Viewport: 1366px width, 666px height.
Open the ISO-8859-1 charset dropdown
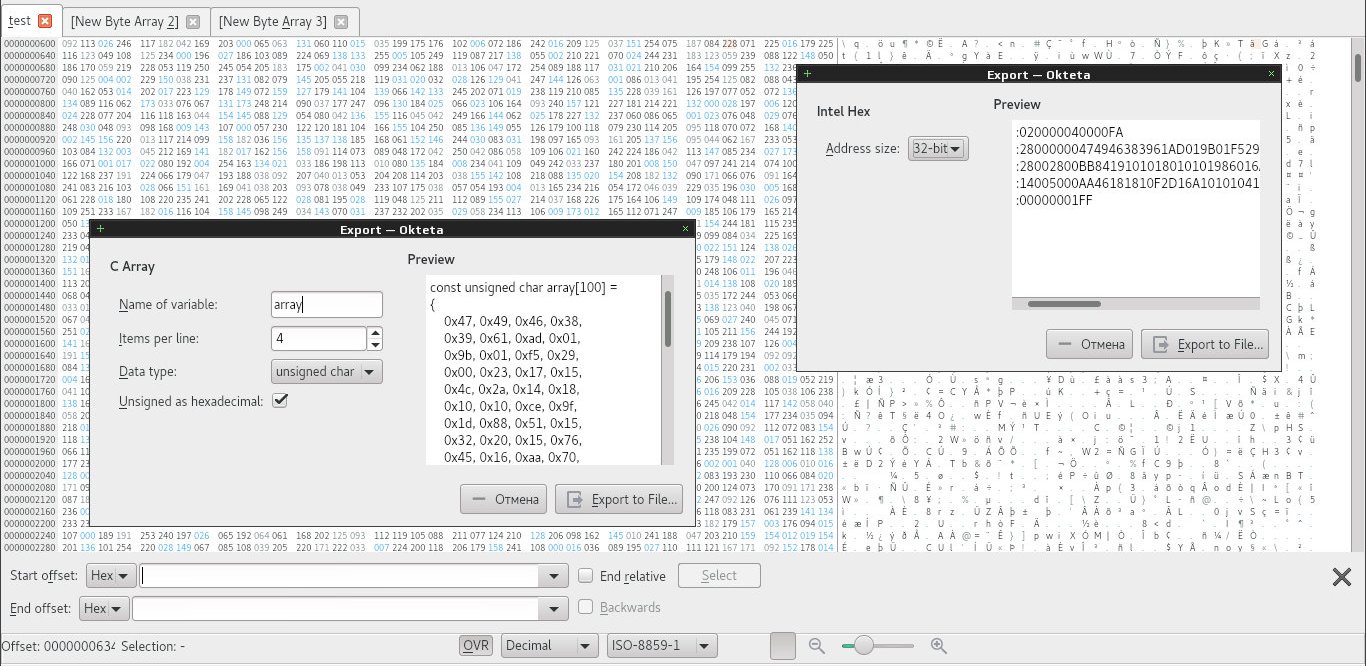(663, 646)
